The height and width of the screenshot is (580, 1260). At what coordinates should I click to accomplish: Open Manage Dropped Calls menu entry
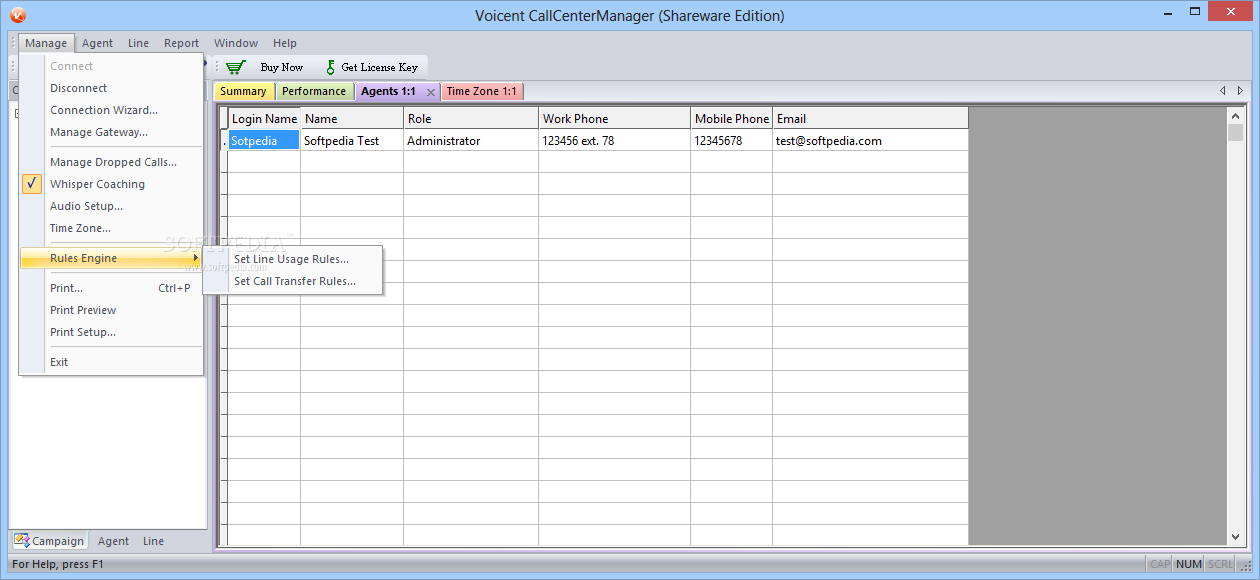111,162
